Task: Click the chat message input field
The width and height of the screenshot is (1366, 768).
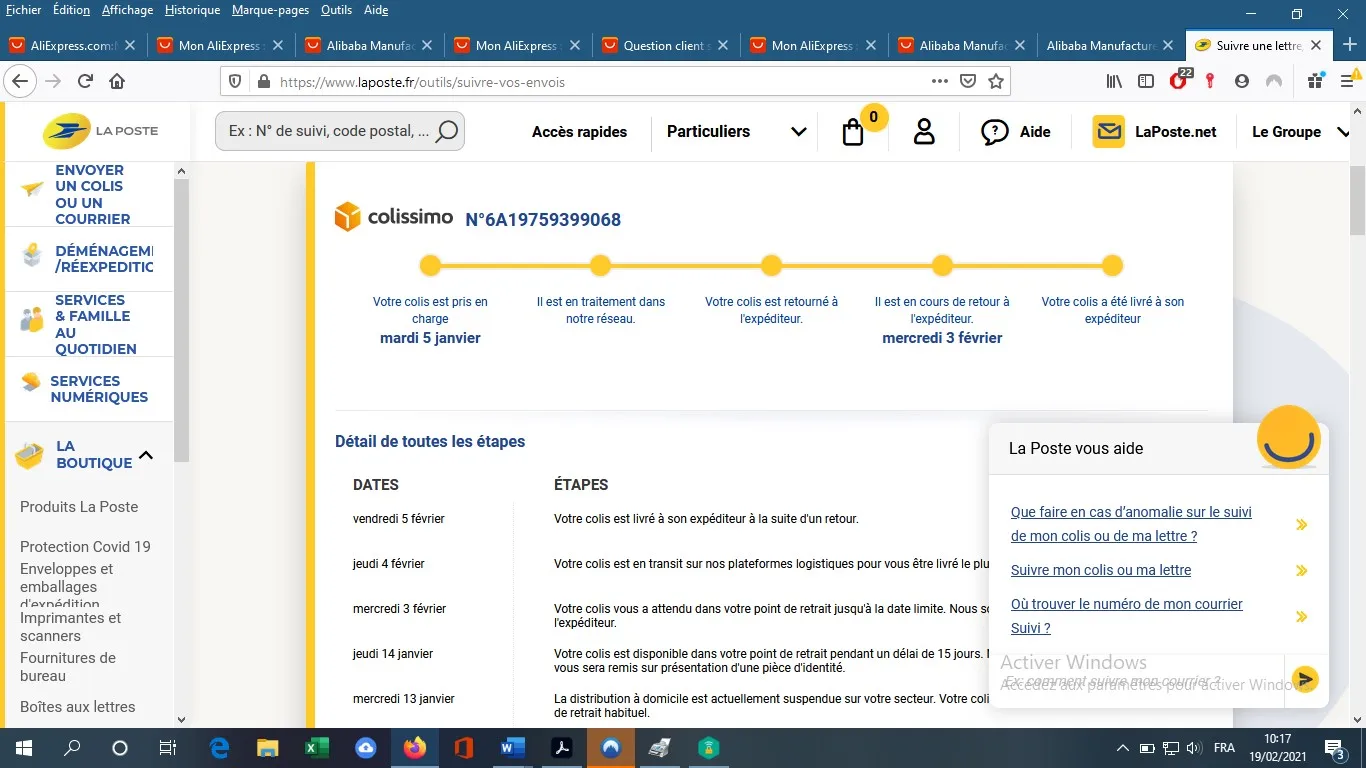Action: 1136,680
